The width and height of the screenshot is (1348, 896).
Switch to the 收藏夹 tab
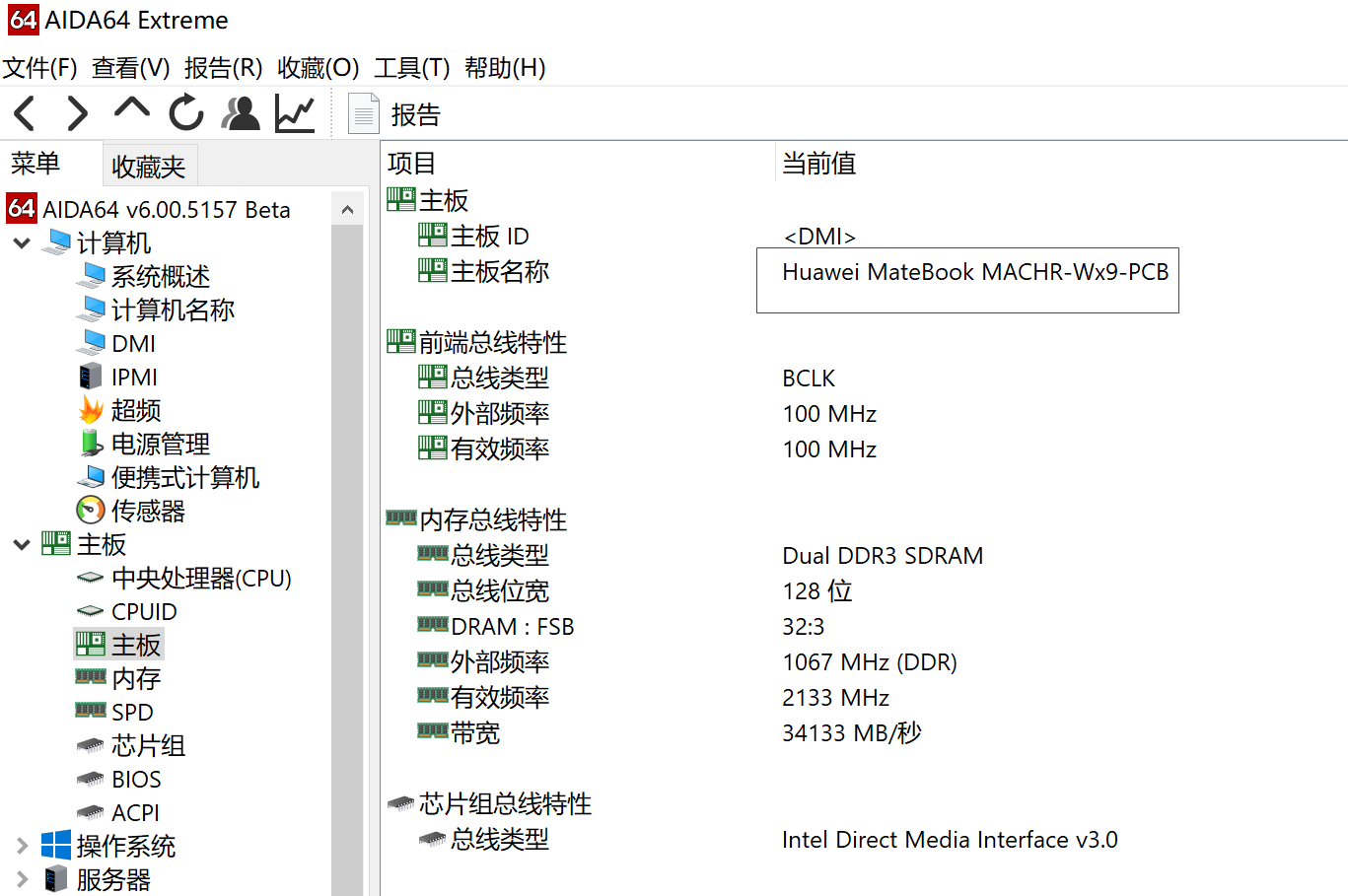149,167
